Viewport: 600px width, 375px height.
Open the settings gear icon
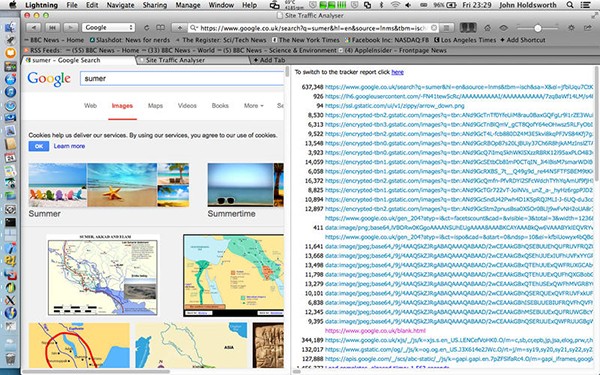pos(571,28)
